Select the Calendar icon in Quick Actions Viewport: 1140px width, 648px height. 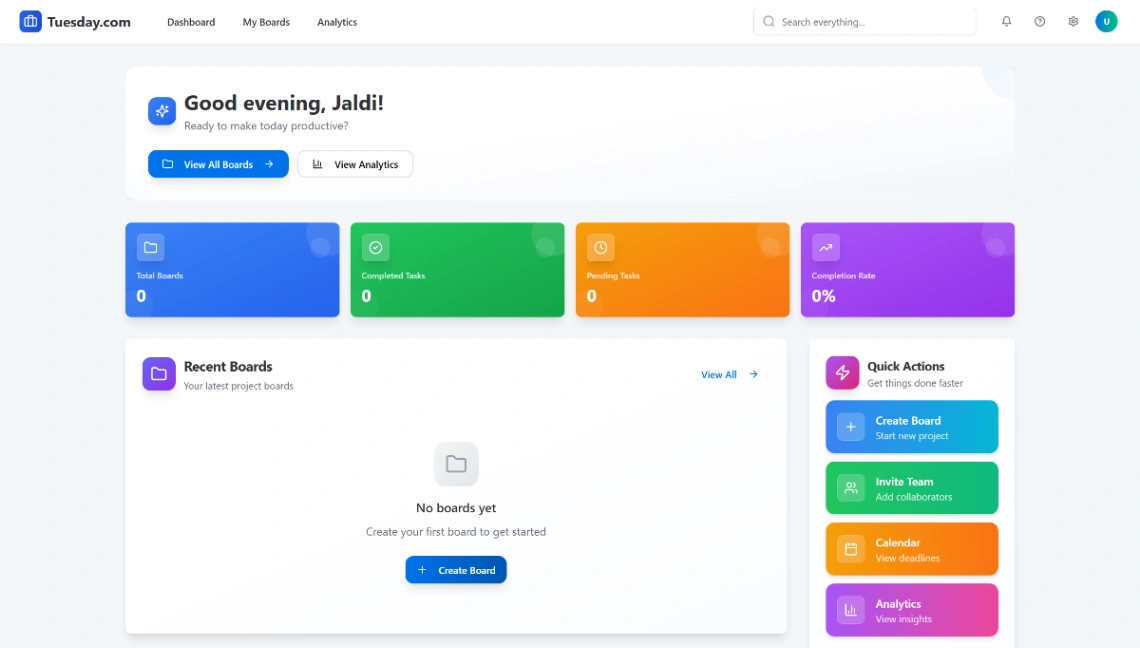[850, 549]
